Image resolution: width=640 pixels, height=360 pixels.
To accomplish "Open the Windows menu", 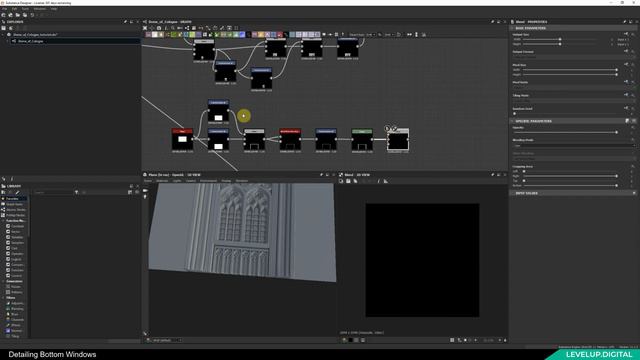I will pos(40,9).
